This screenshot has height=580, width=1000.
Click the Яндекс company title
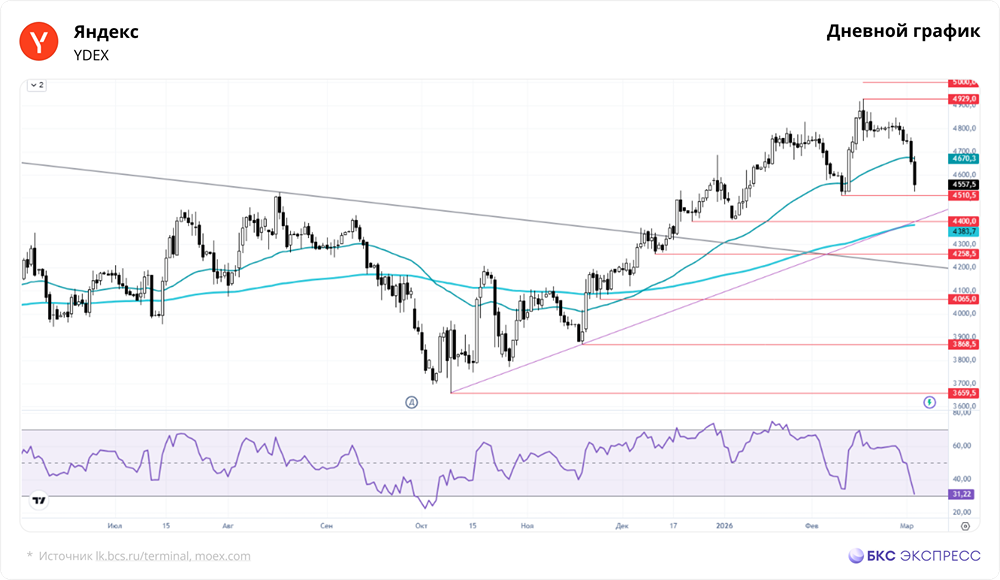pyautogui.click(x=106, y=32)
